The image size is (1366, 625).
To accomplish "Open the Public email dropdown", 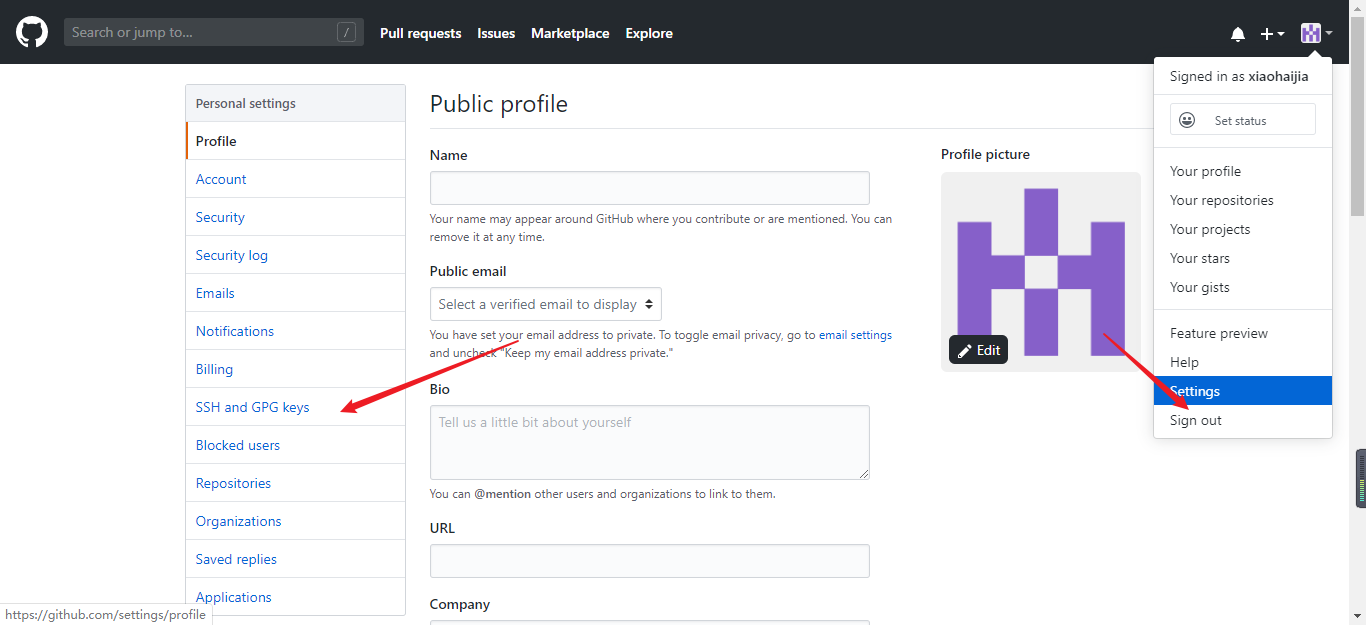I will (545, 304).
